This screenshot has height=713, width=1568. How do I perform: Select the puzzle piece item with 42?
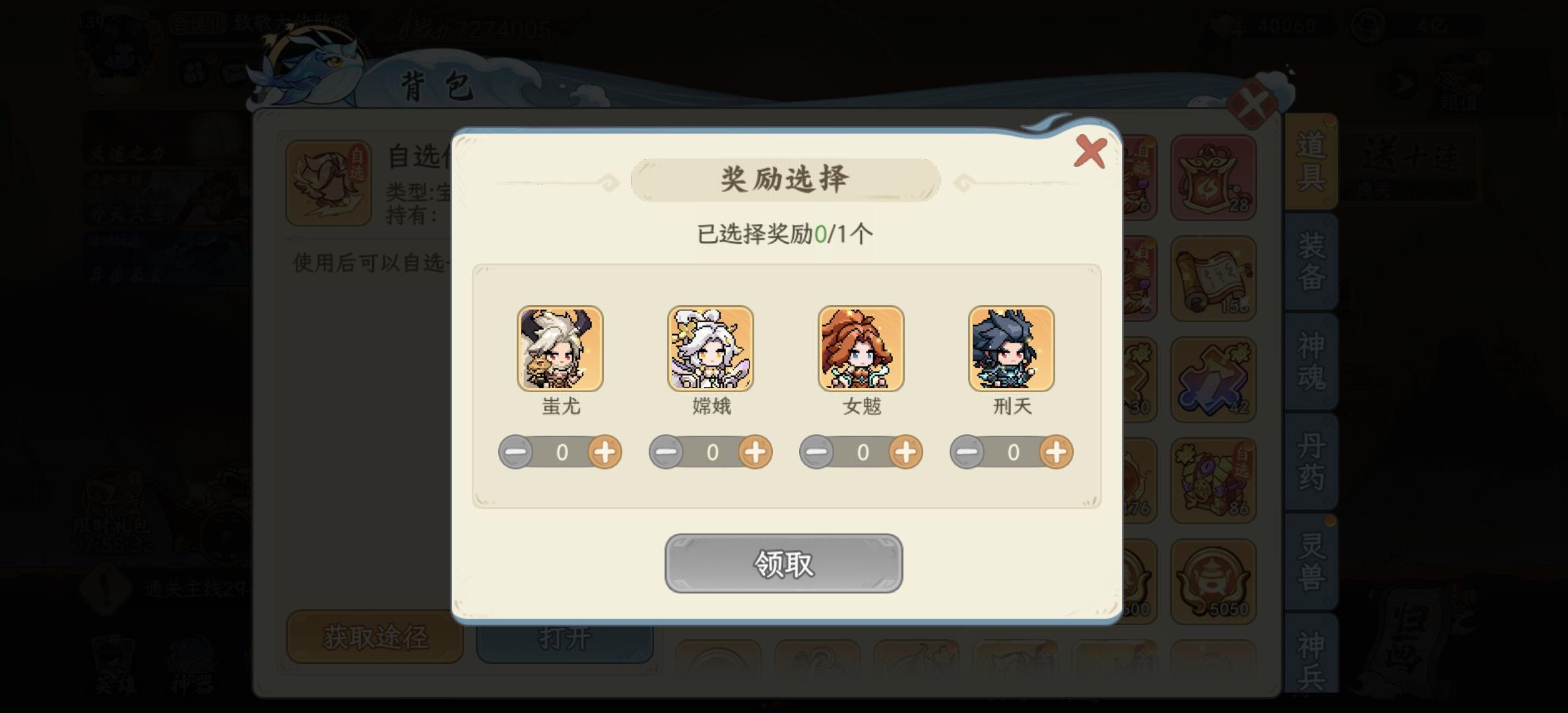point(1213,380)
